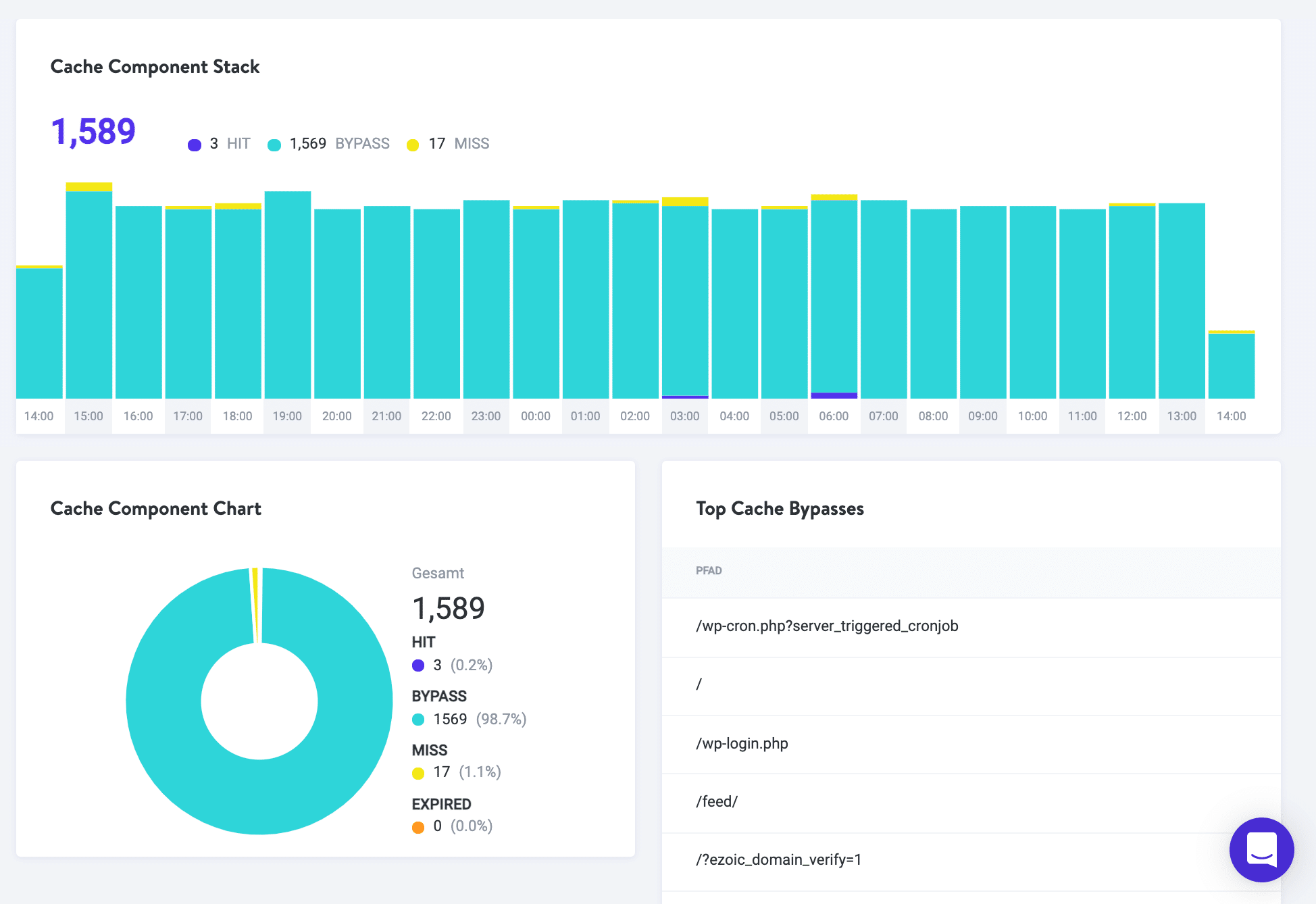The height and width of the screenshot is (904, 1316).
Task: Toggle the HIT series via its purple legend dot
Action: click(196, 144)
